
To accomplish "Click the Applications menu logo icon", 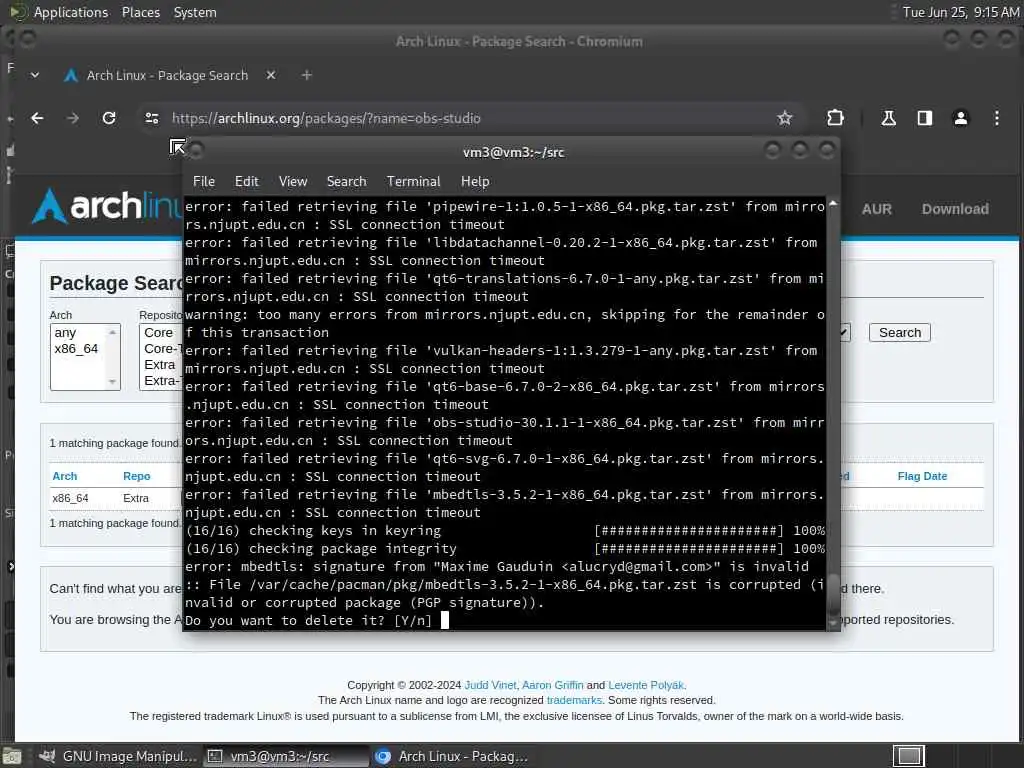I will point(18,12).
